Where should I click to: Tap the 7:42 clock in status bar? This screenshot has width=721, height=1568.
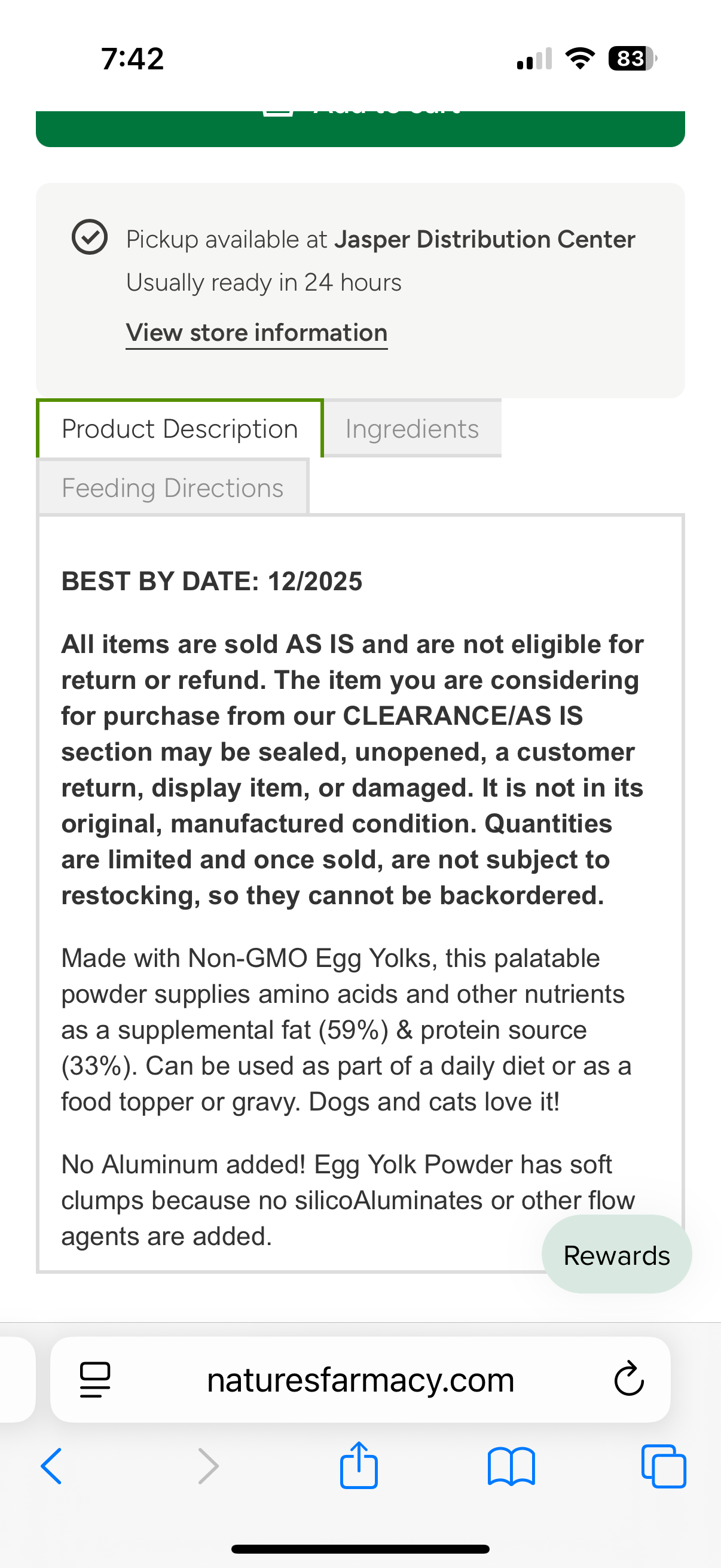point(133,59)
